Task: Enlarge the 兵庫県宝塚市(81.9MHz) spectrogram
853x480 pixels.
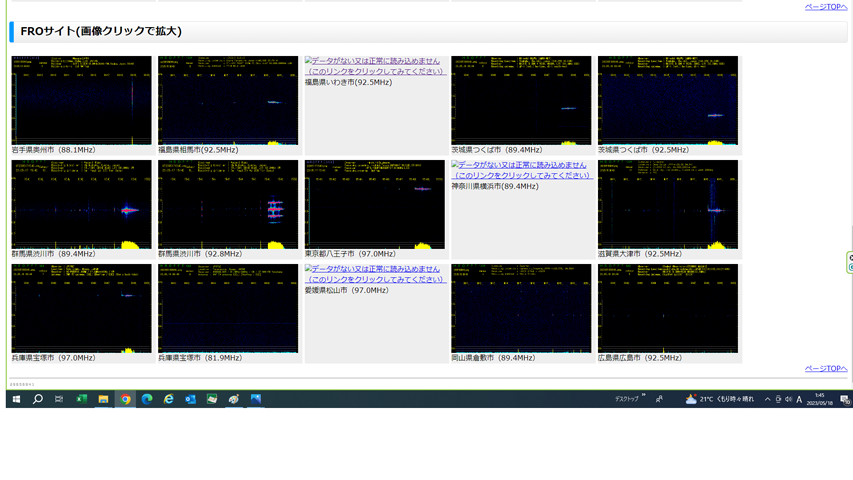Action: (228, 309)
